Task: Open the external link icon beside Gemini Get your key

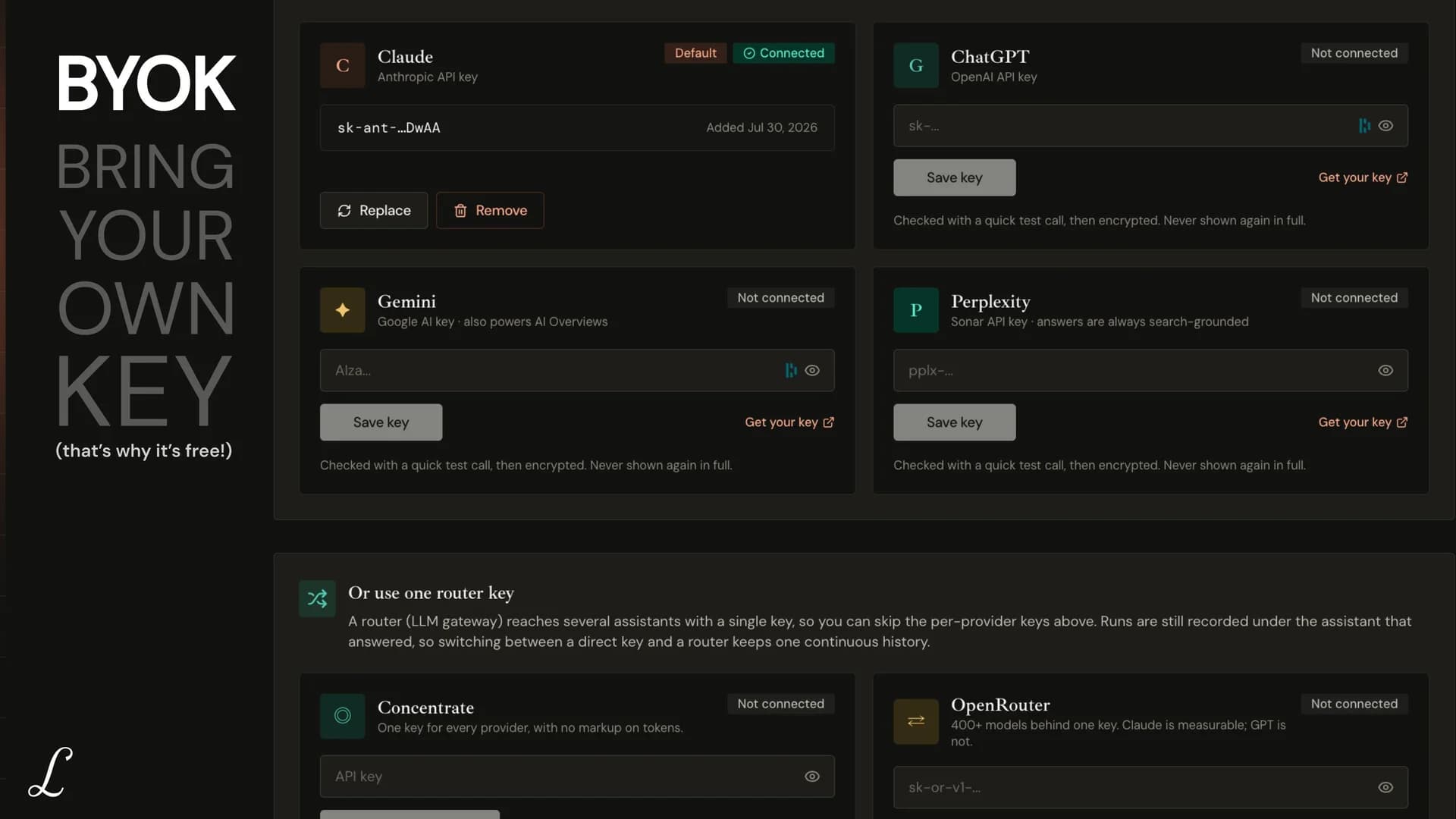Action: click(829, 422)
